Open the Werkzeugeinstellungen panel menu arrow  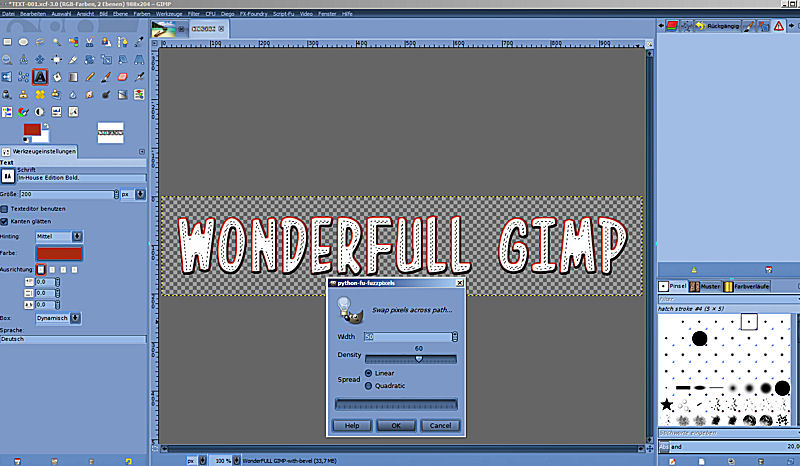[x=142, y=152]
